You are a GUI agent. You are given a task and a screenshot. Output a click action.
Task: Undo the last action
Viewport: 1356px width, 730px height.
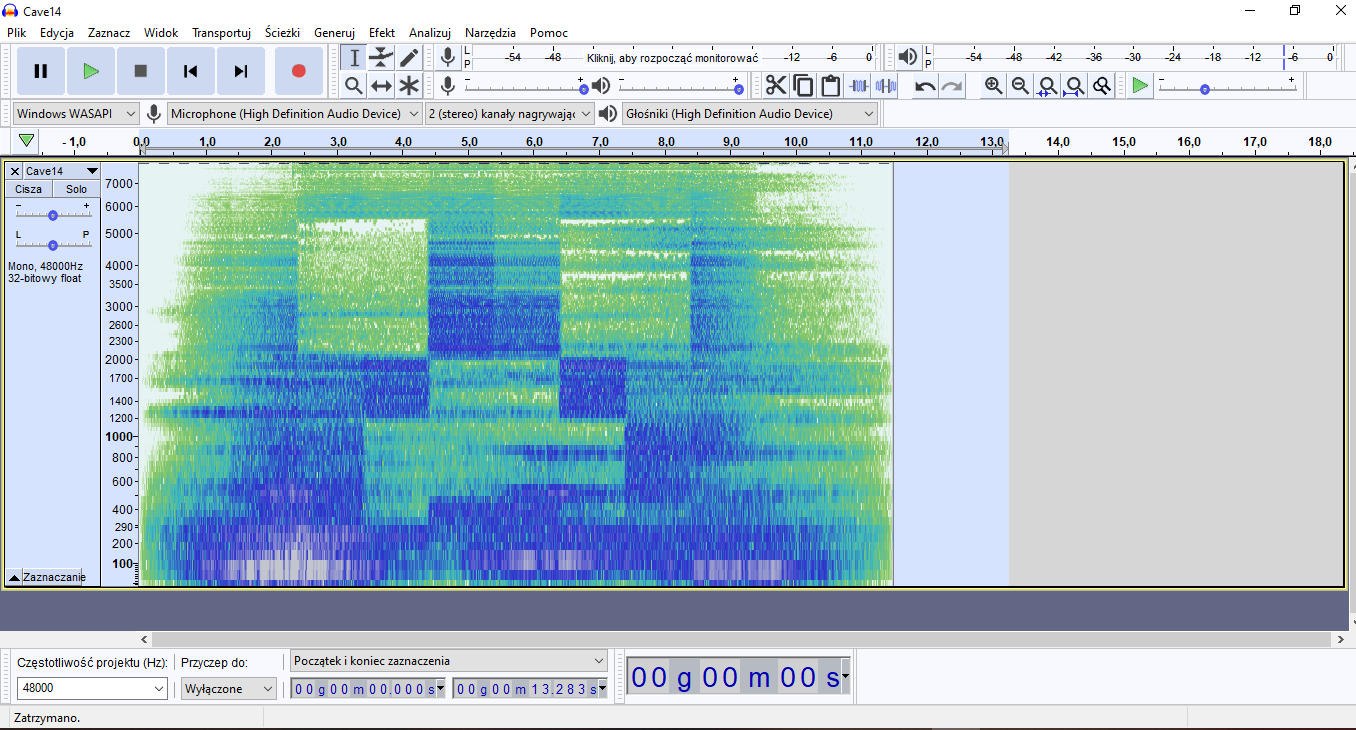925,86
